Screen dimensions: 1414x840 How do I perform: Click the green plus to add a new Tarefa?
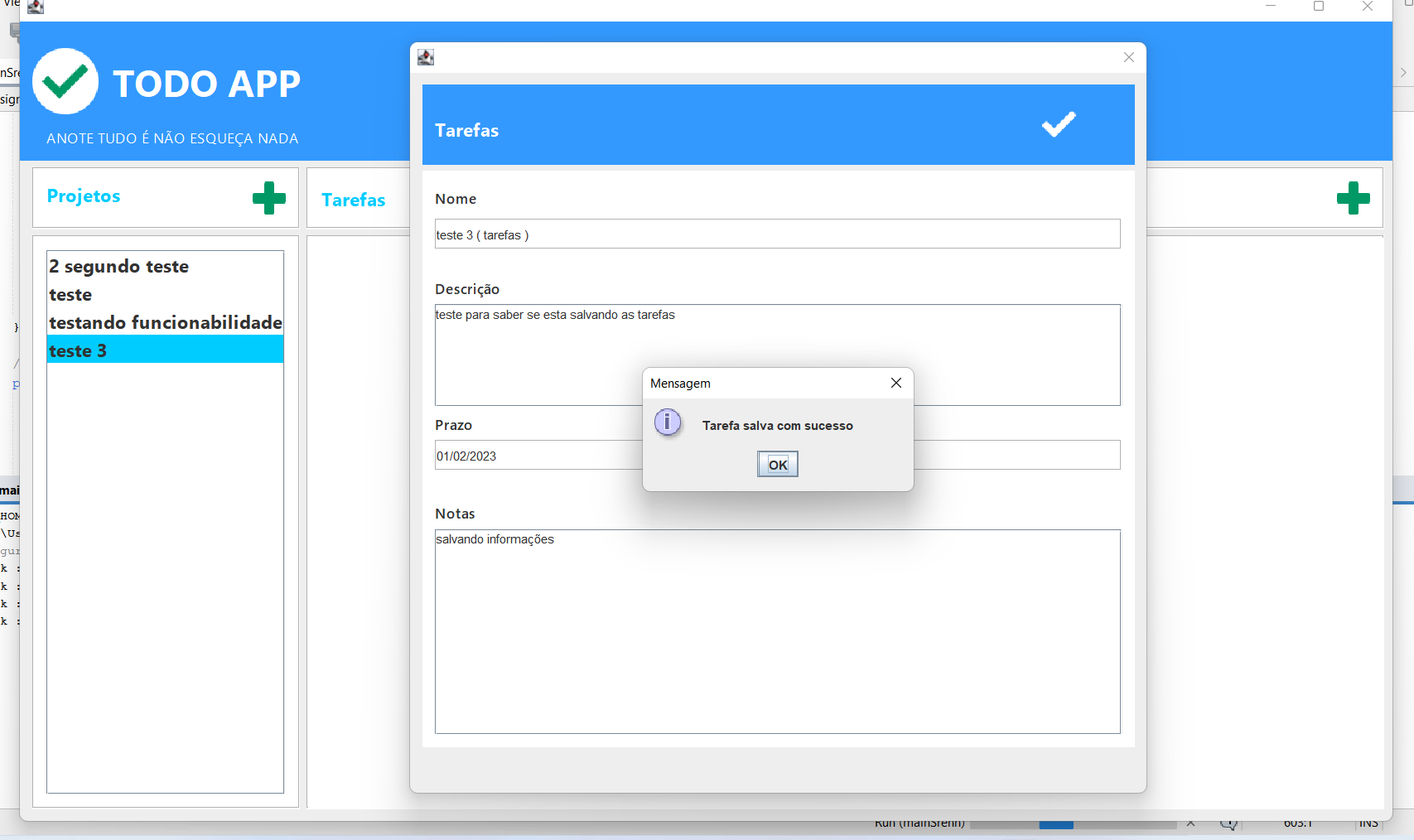1353,198
